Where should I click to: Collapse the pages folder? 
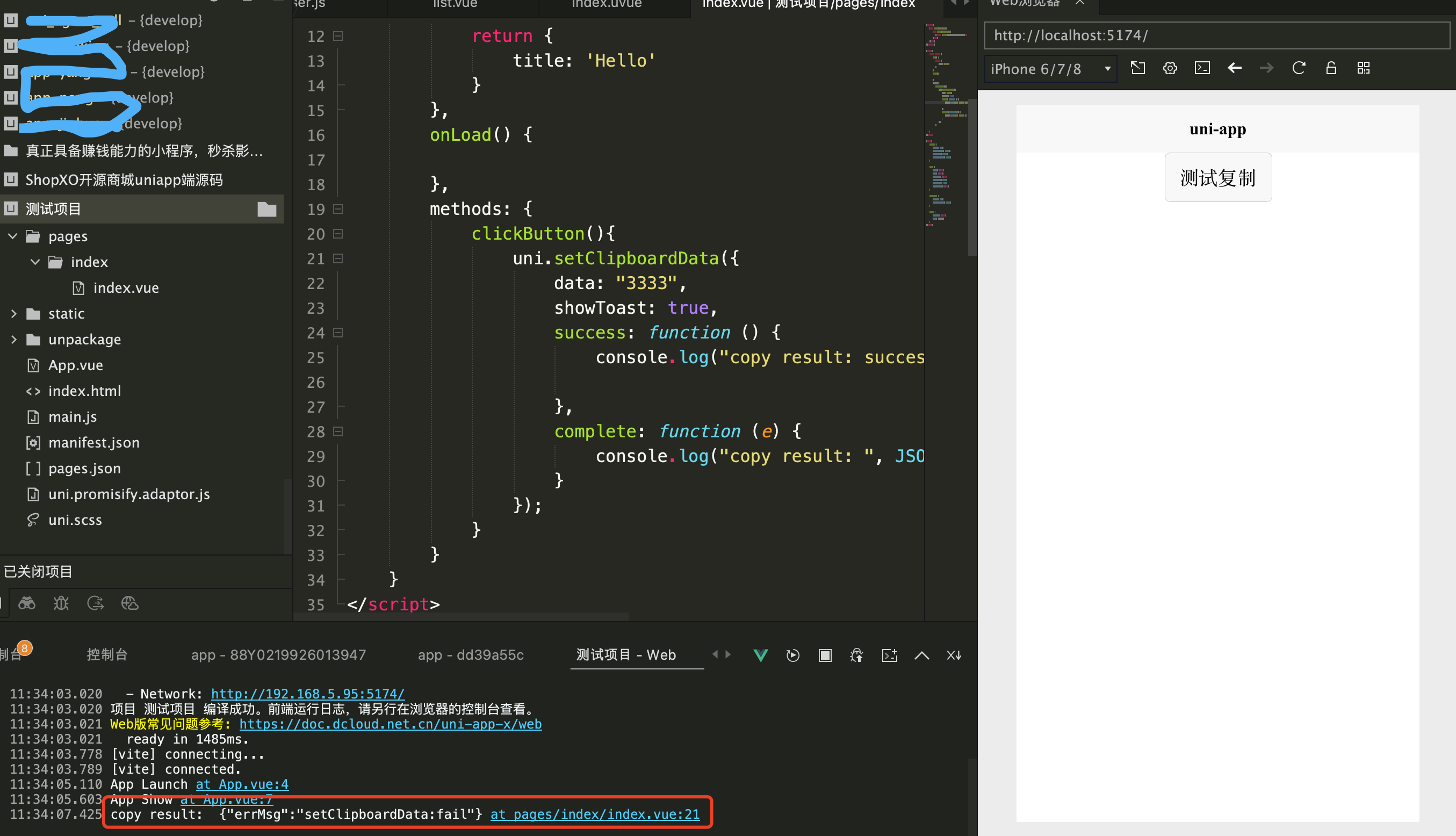click(13, 236)
